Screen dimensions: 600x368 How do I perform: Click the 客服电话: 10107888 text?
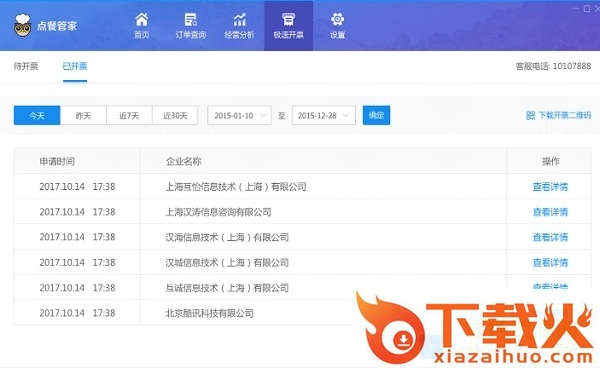[553, 66]
